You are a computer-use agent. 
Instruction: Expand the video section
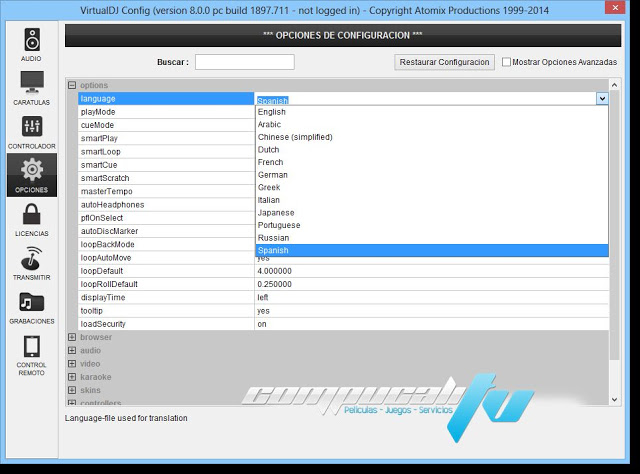click(72, 363)
